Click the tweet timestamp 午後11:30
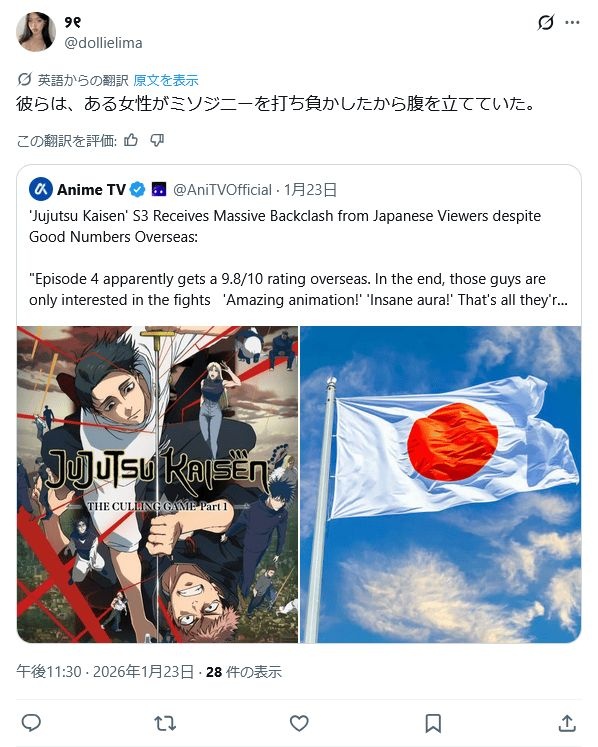The height and width of the screenshot is (747, 598). (x=49, y=672)
